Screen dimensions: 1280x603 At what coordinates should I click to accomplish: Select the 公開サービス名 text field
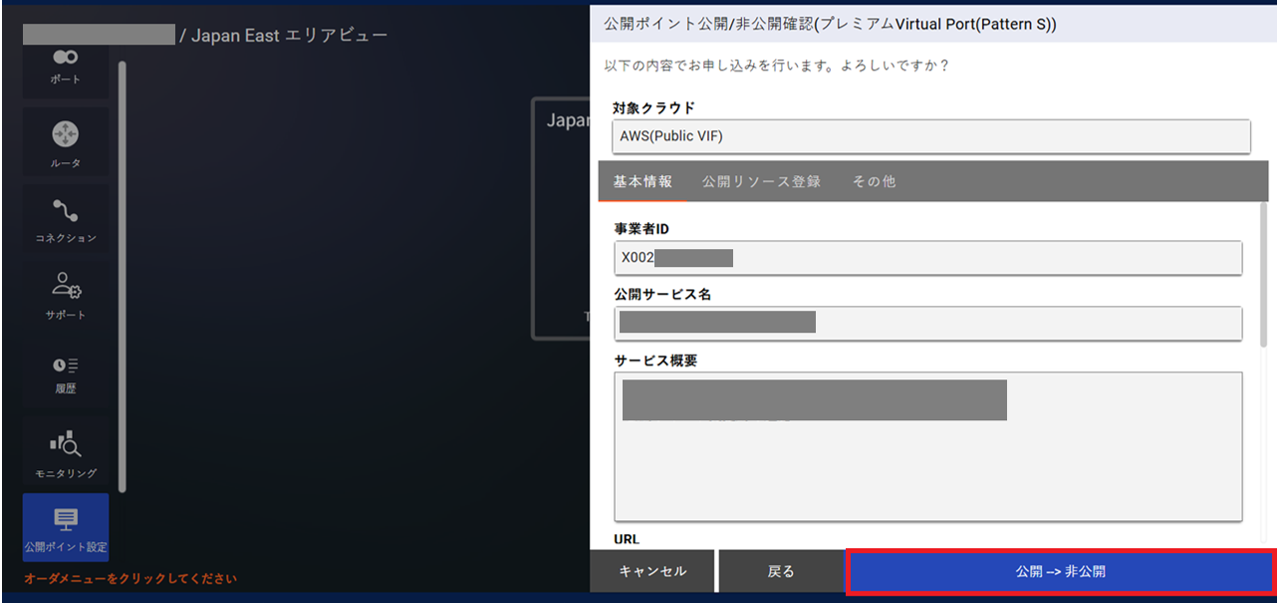point(928,323)
